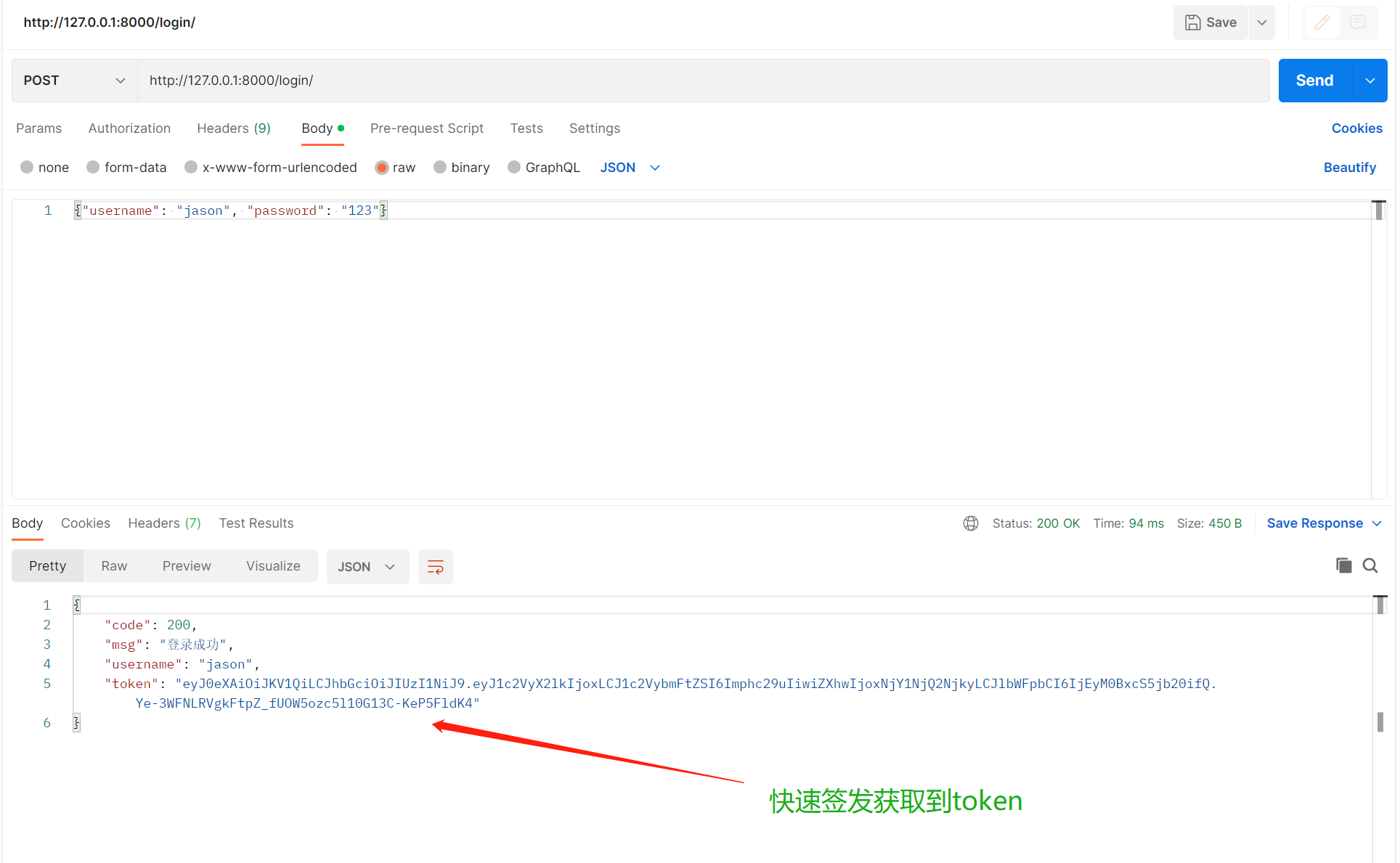Viewport: 1400px width, 863px height.
Task: Select the GraphQL radio option
Action: (x=514, y=168)
